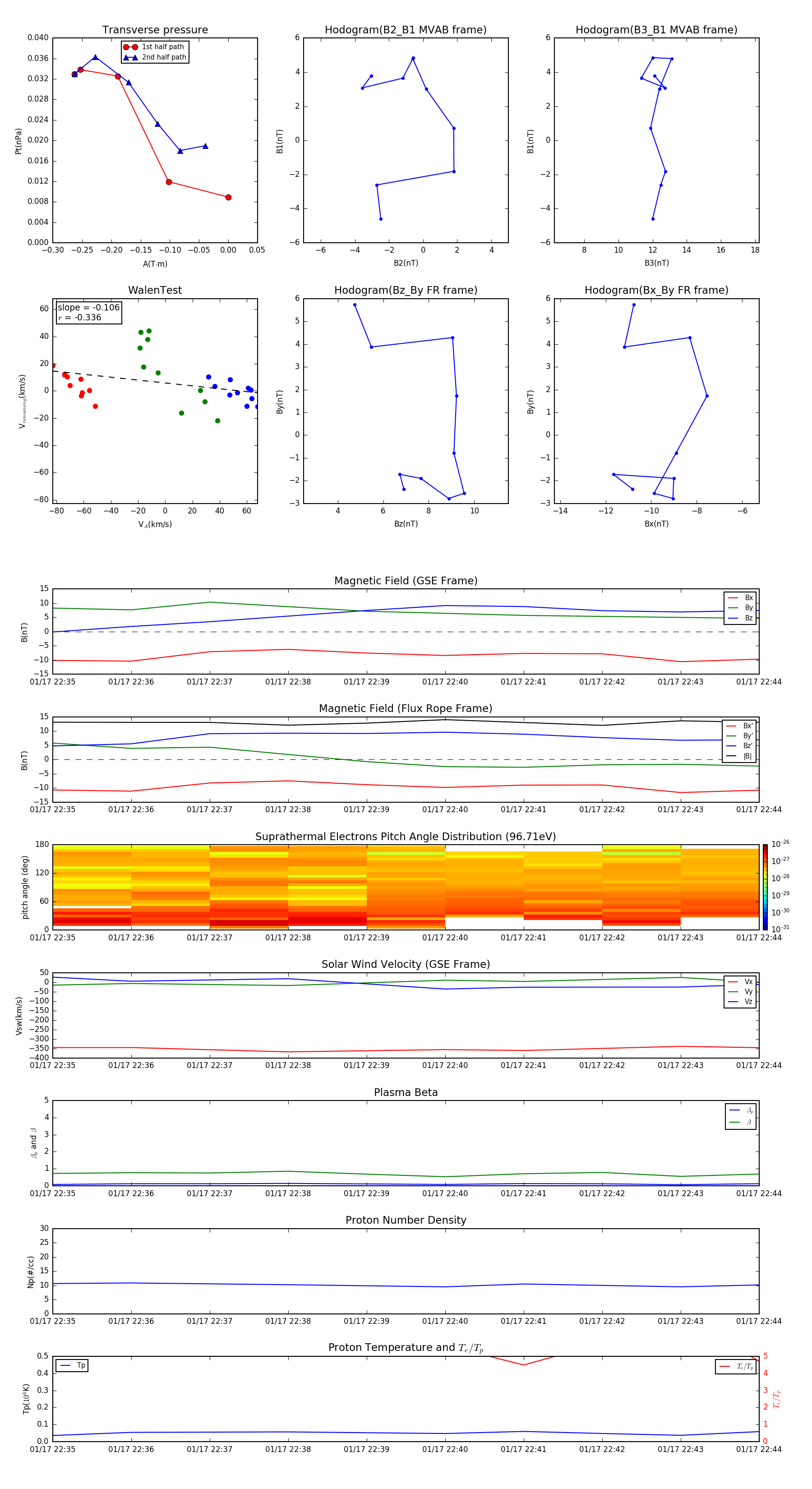Click the "Bx(nT)" x-axis label
The height and width of the screenshot is (1489, 812).
pos(656,524)
